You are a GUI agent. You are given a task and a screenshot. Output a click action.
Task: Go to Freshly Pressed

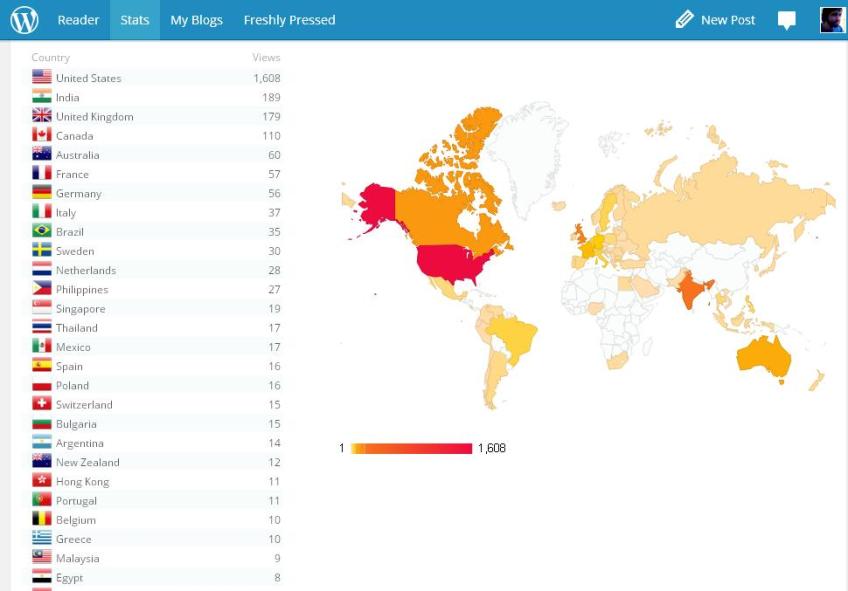(289, 20)
